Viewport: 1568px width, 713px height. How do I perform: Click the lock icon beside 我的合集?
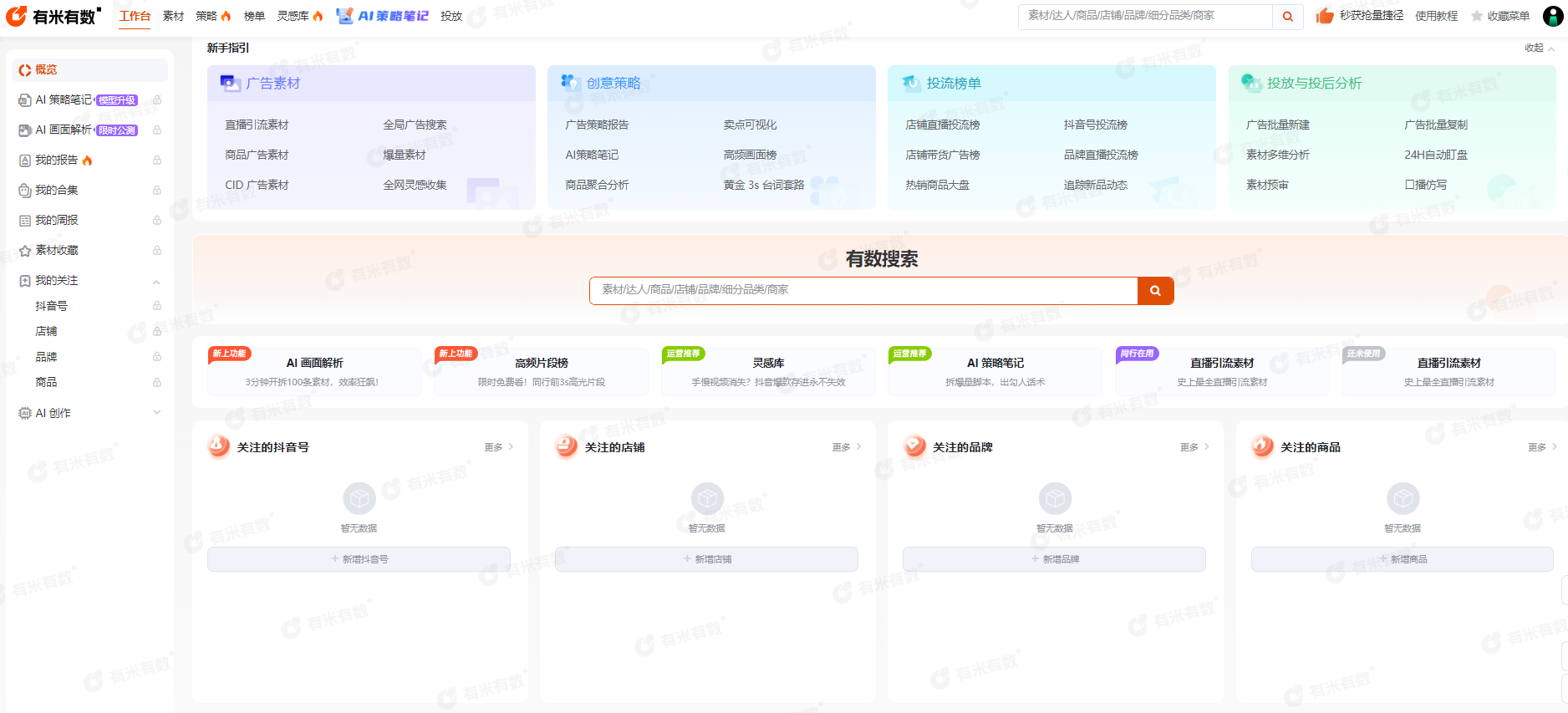click(157, 191)
